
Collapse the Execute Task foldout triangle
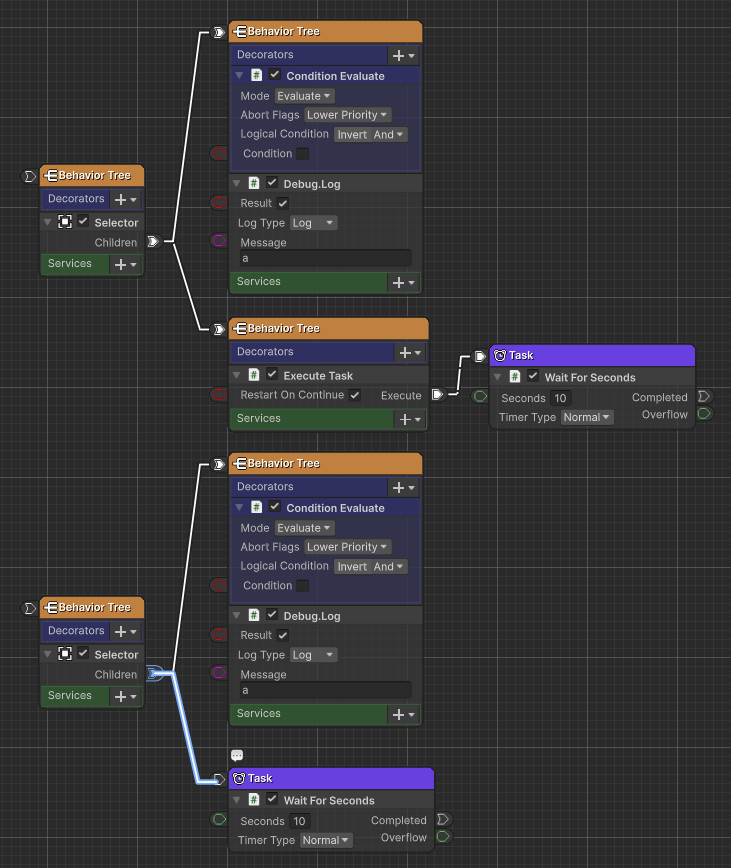[x=238, y=376]
